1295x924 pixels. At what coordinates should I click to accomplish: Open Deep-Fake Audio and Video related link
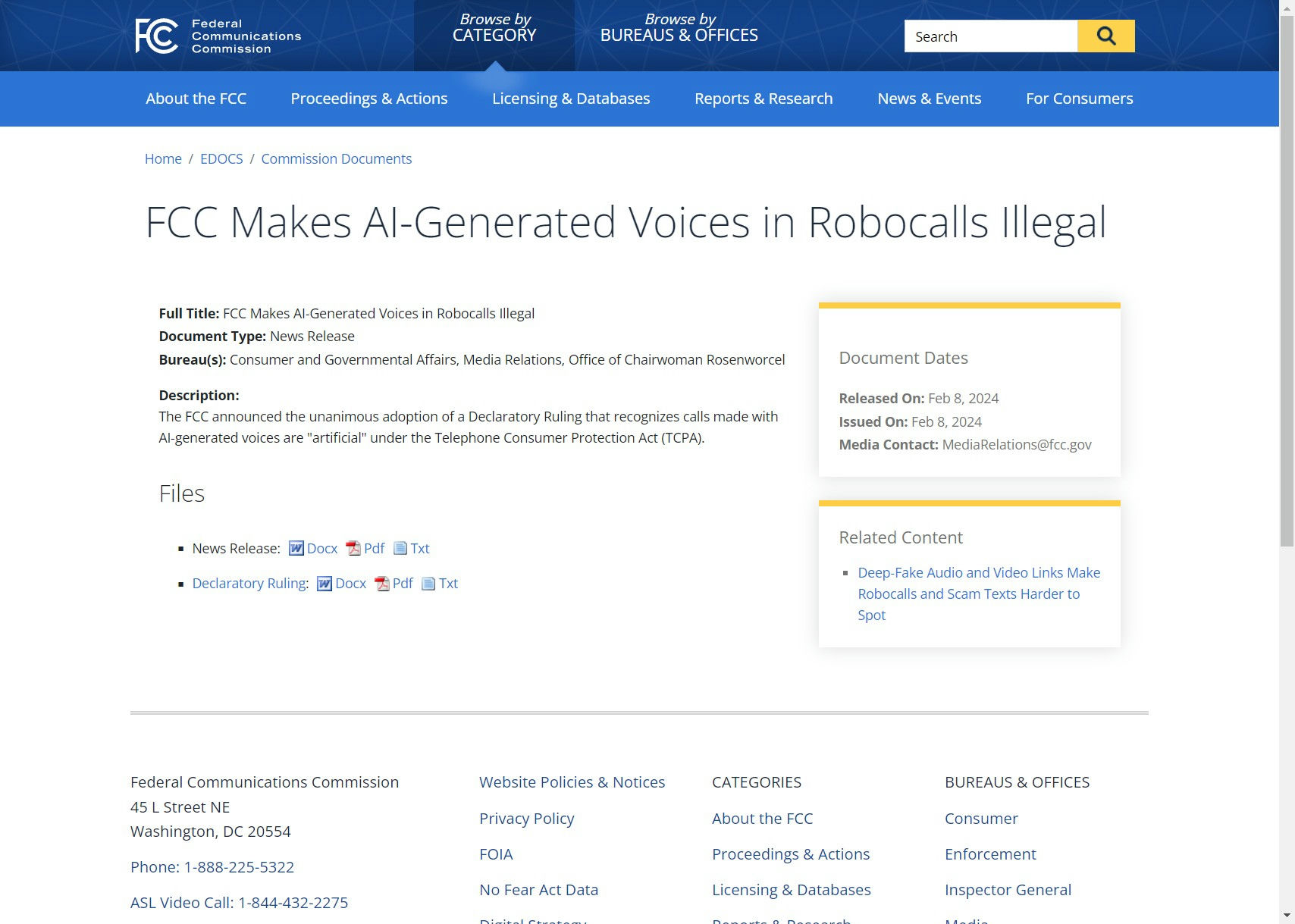tap(978, 594)
